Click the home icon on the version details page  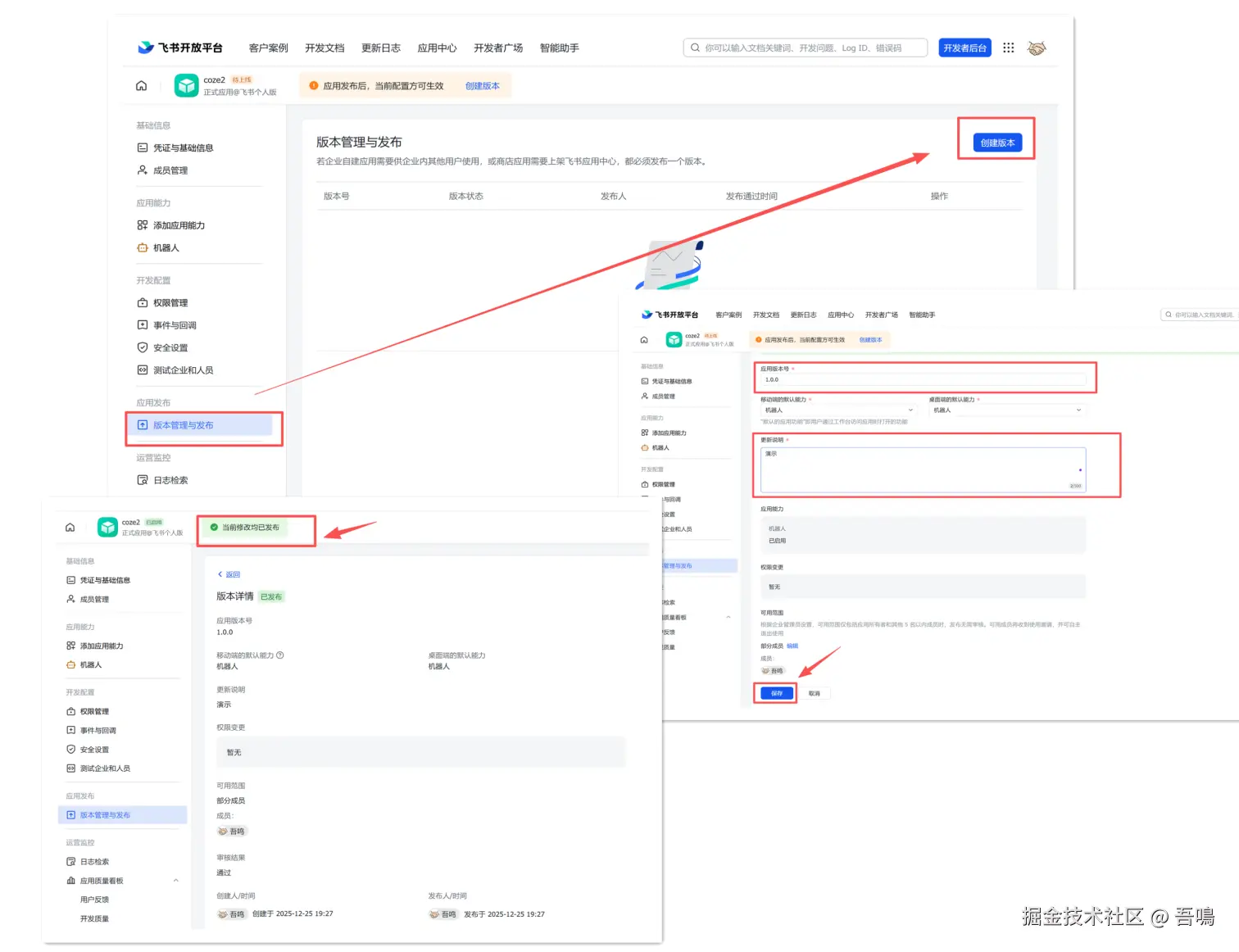click(70, 528)
